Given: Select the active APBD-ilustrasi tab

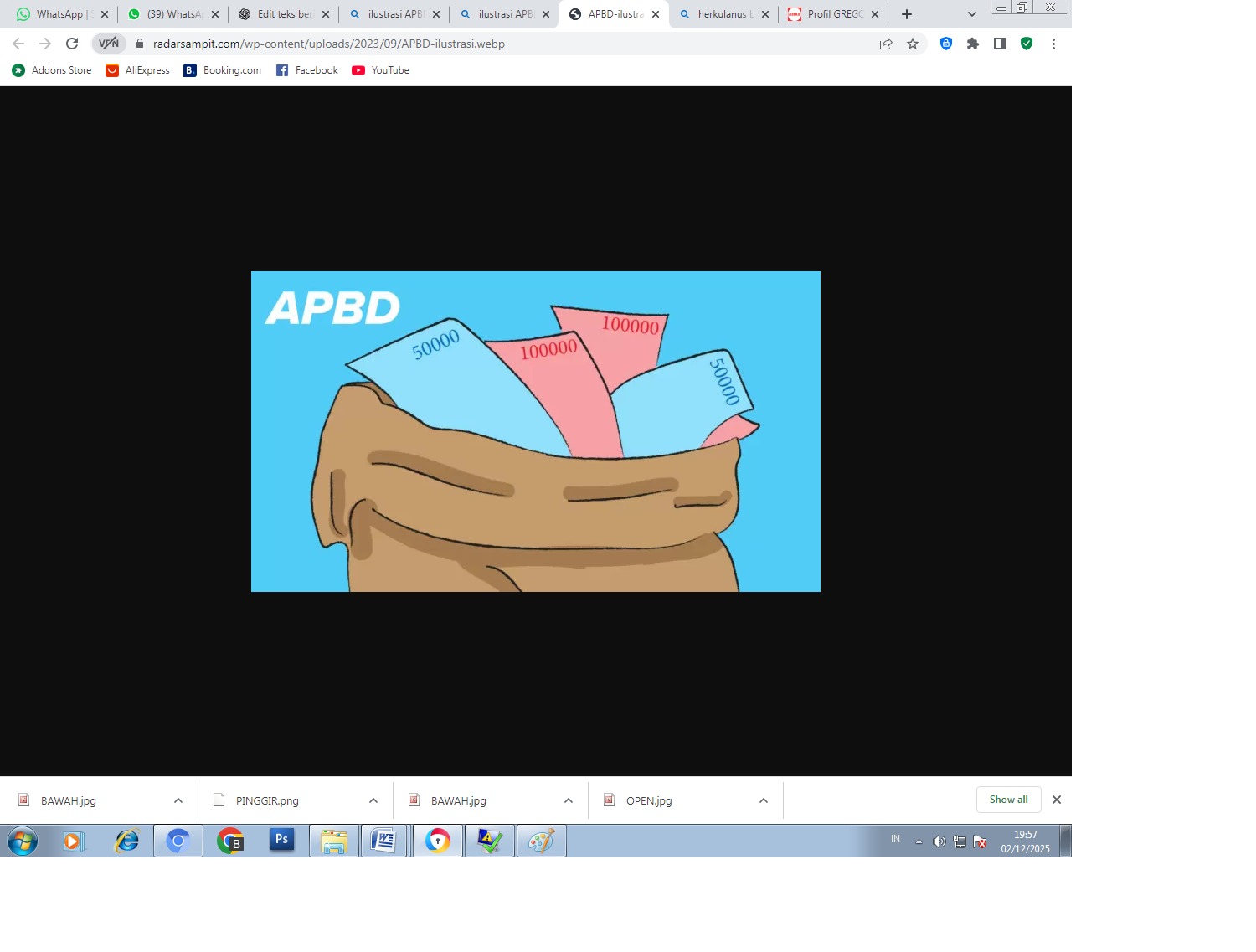Looking at the screenshot, I should click(615, 14).
